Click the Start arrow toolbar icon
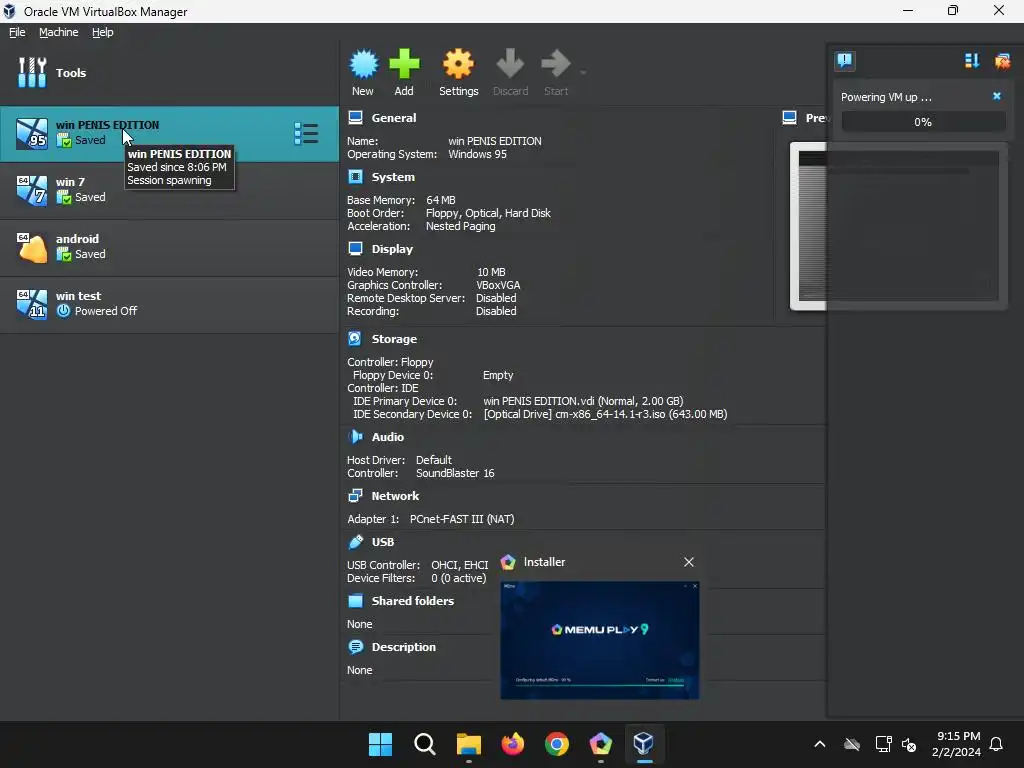Image resolution: width=1024 pixels, height=768 pixels. (556, 64)
